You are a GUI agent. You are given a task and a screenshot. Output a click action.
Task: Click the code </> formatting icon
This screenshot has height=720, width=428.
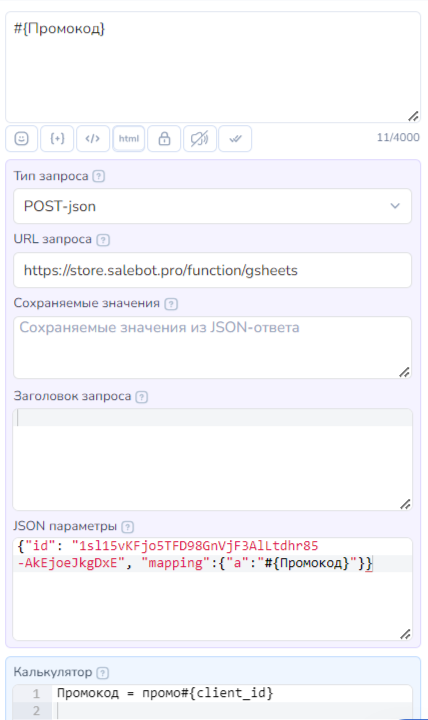coord(93,138)
